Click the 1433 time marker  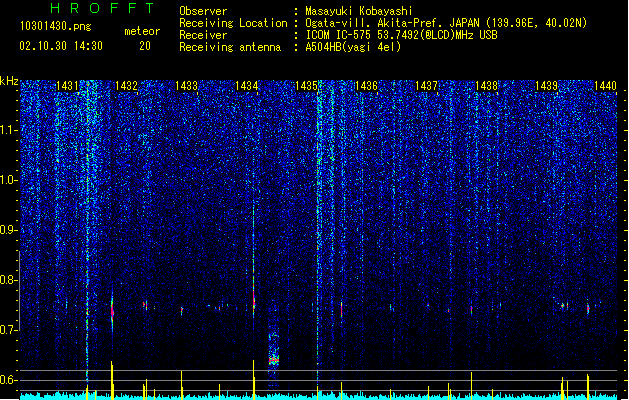pyautogui.click(x=187, y=86)
